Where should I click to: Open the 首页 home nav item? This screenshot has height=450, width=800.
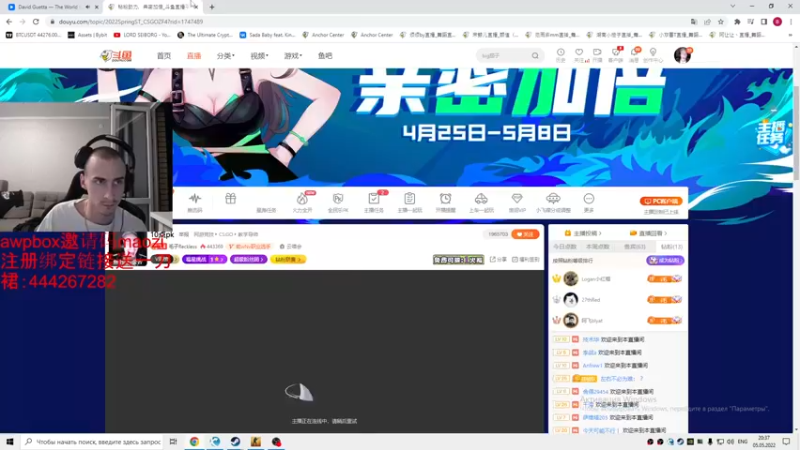tap(164, 56)
